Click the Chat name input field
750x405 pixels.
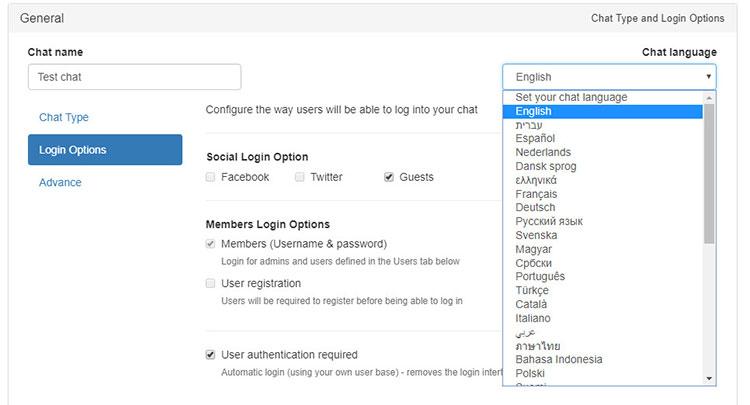(x=134, y=77)
